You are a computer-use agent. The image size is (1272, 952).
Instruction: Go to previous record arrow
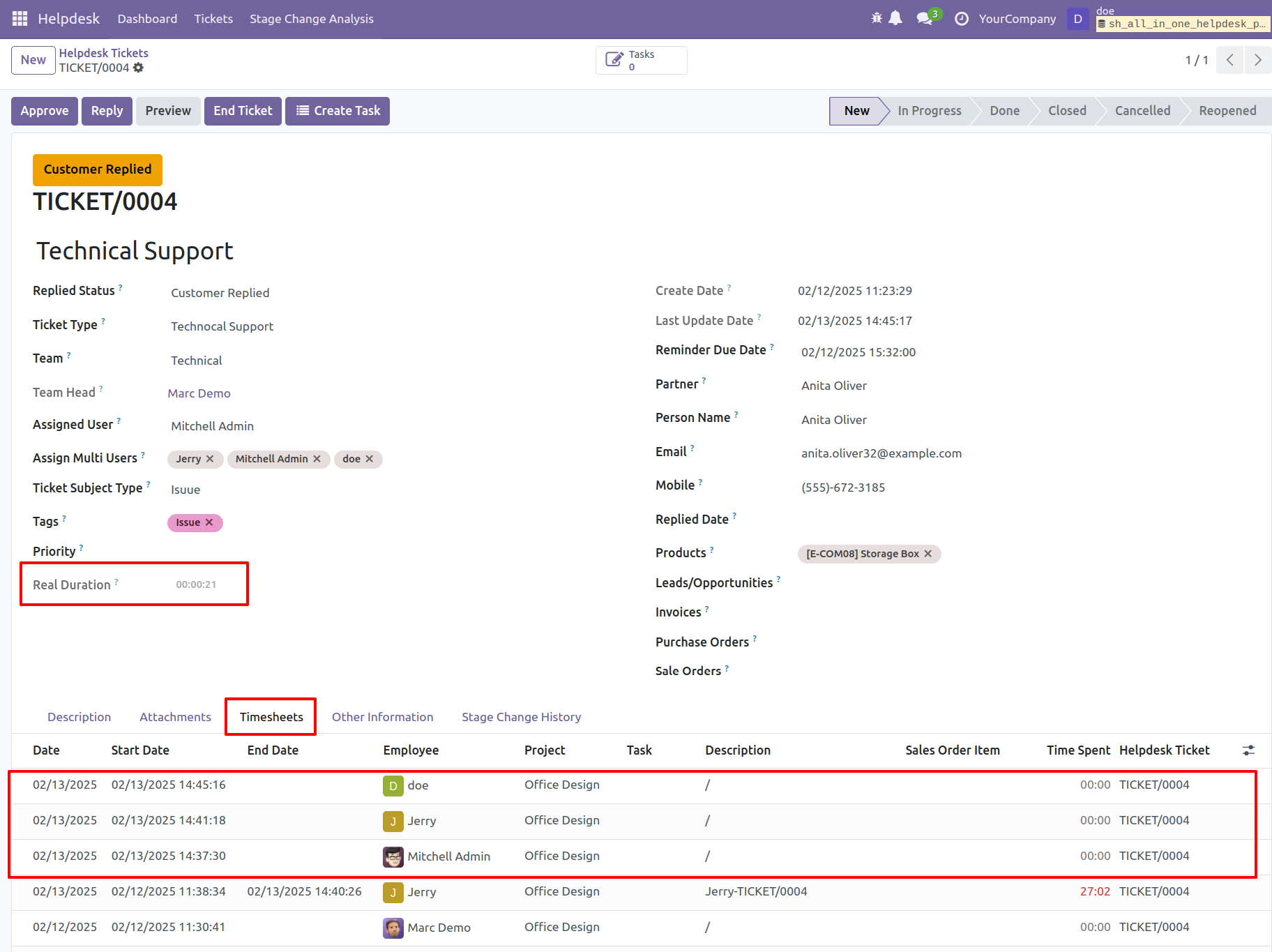tap(1230, 60)
